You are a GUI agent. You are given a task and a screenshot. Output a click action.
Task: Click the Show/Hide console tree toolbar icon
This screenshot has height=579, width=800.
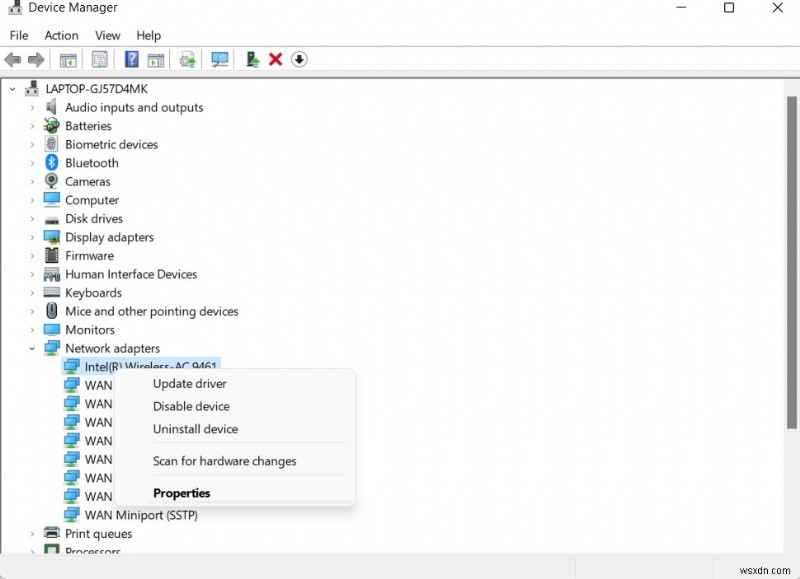coord(68,60)
